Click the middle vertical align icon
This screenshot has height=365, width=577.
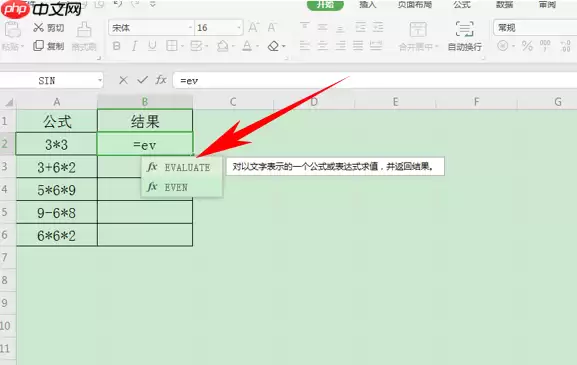(x=322, y=27)
